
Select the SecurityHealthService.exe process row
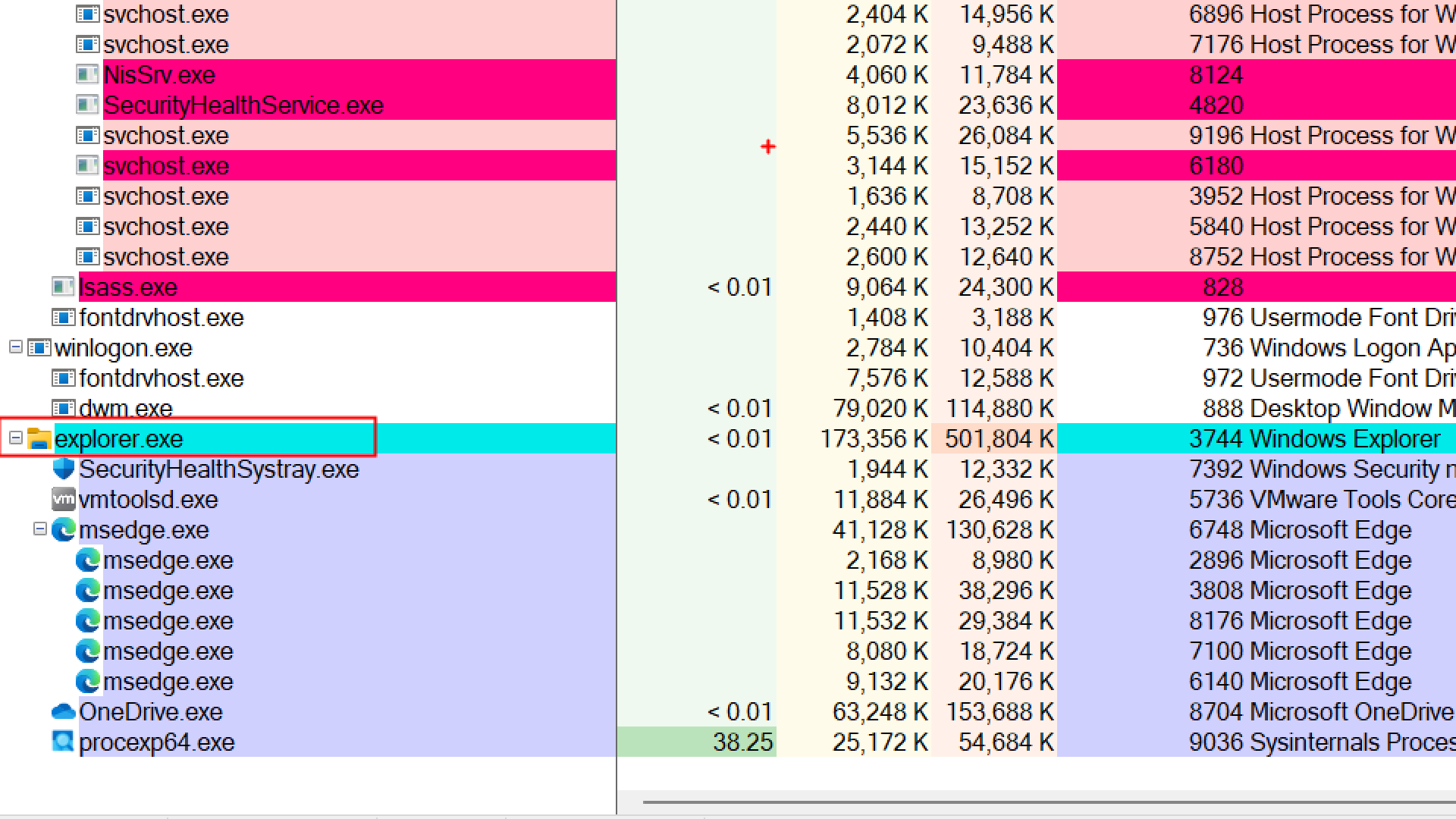tap(243, 105)
